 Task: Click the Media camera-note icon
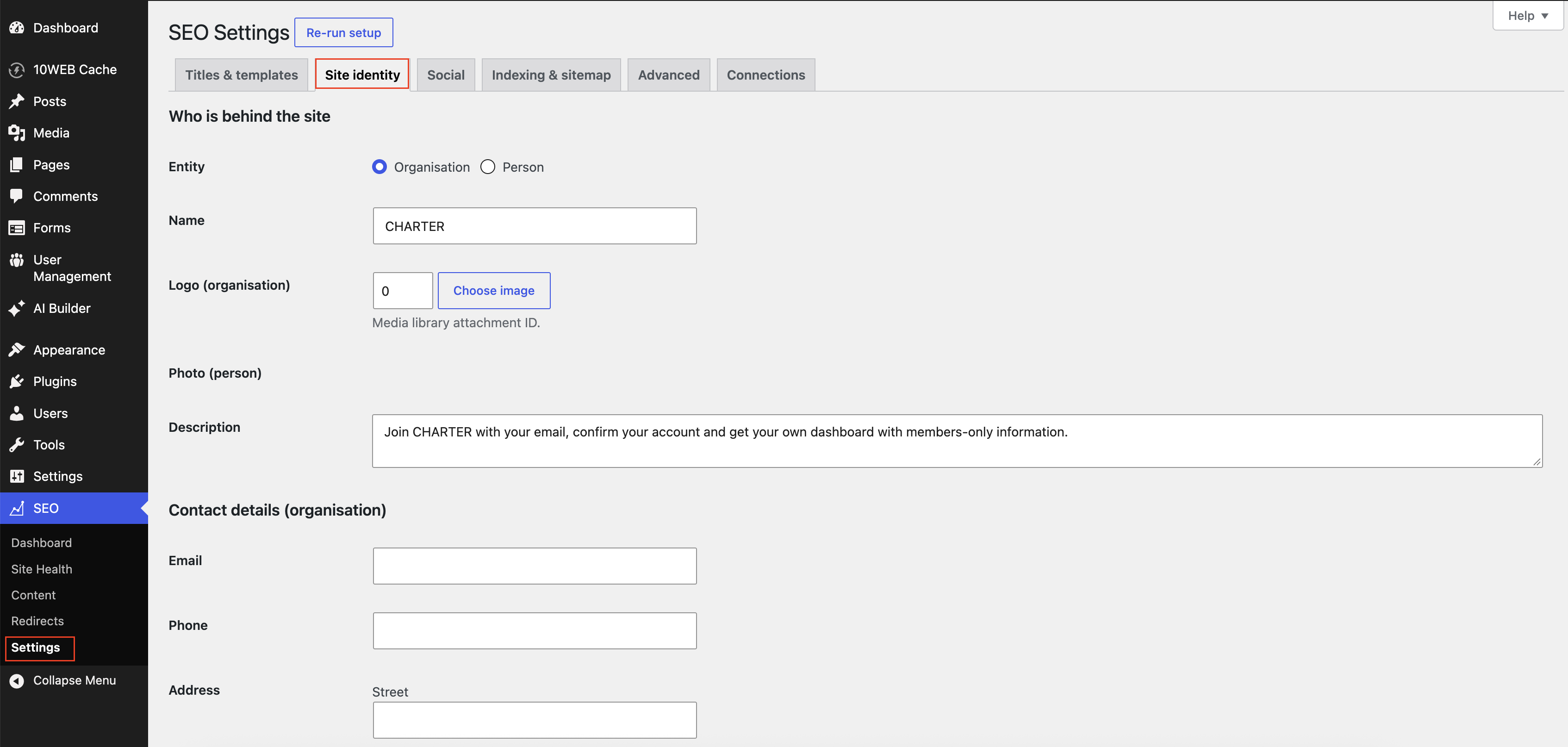(17, 133)
